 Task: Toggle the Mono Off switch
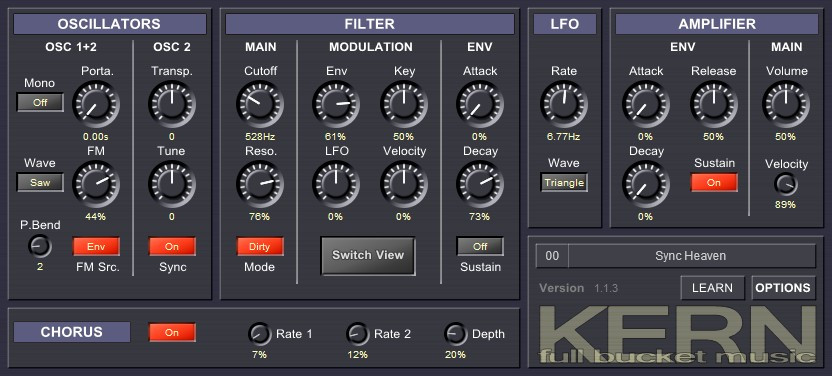[x=40, y=102]
